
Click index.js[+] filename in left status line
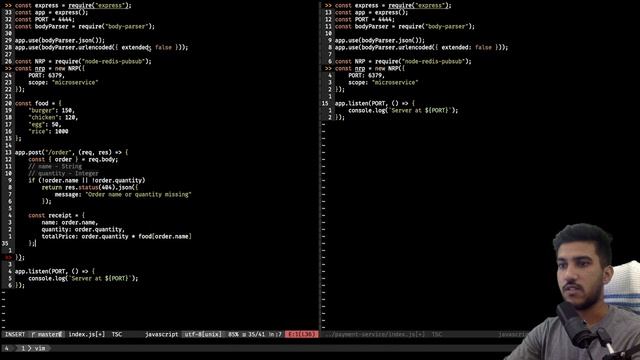[x=87, y=334]
